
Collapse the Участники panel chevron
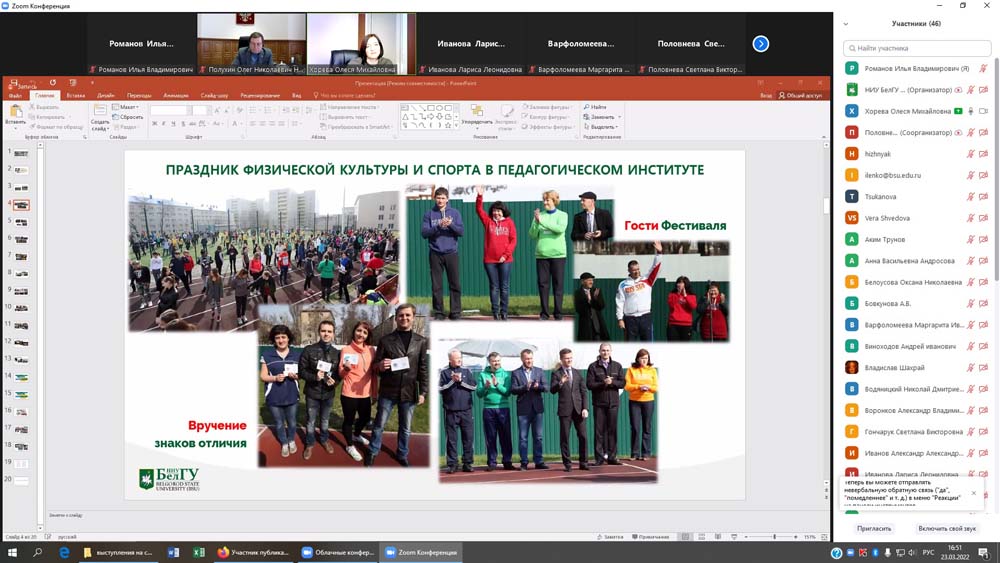coord(846,24)
